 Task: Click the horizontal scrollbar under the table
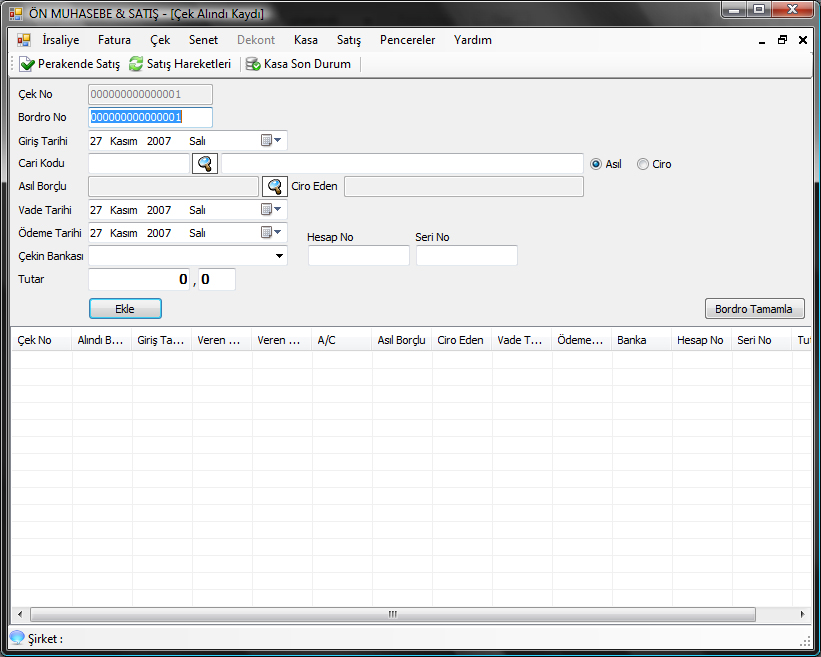click(392, 614)
